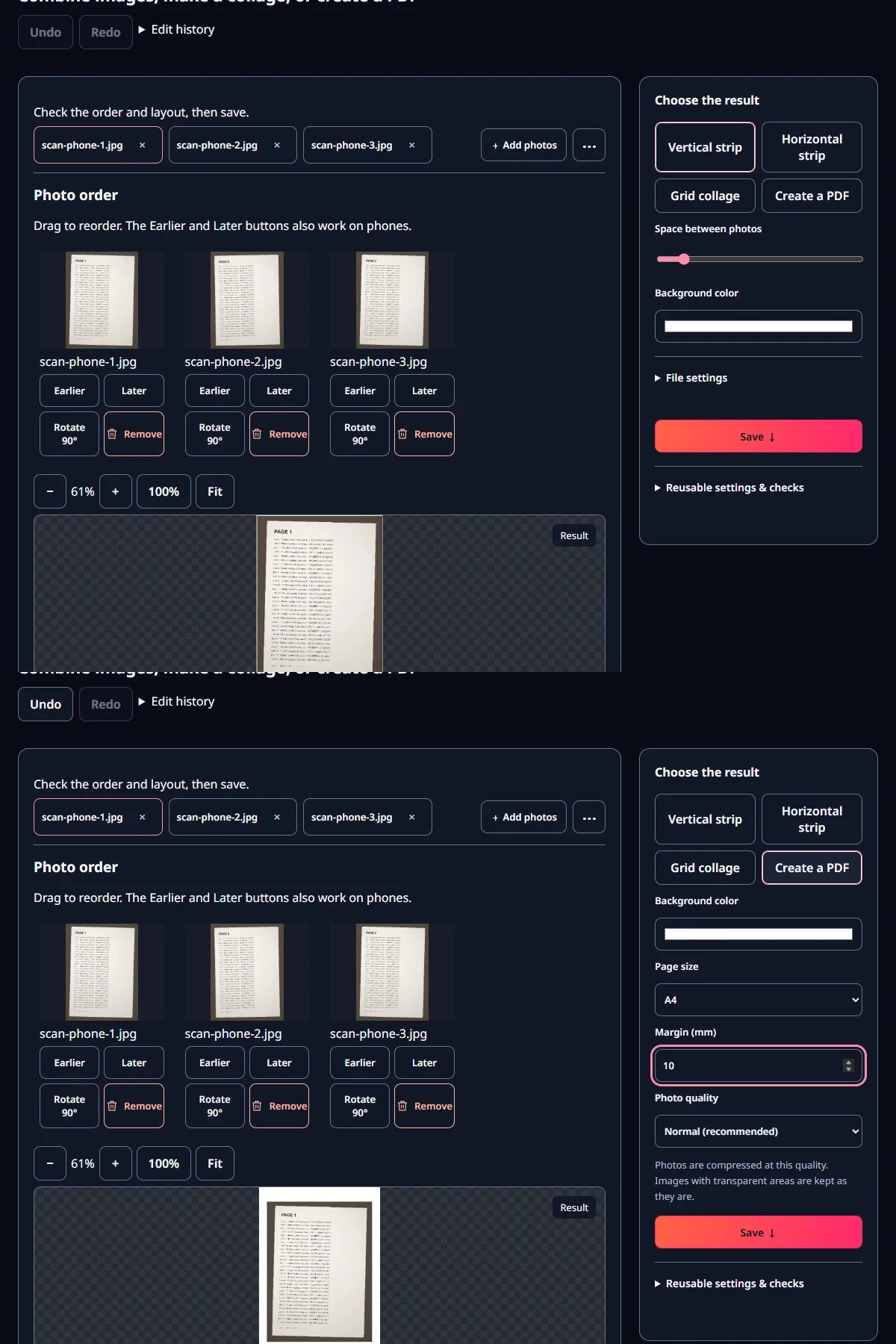Choose Create a PDF in upper panel
The image size is (896, 1344).
tap(812, 196)
